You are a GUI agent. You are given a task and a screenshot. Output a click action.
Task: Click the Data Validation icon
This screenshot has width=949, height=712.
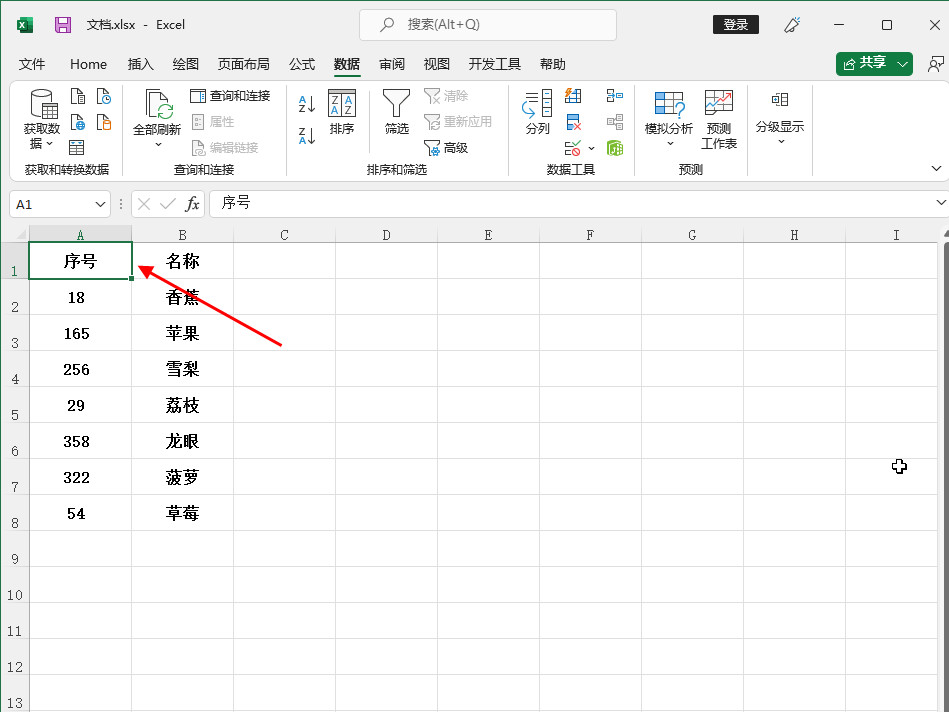573,148
